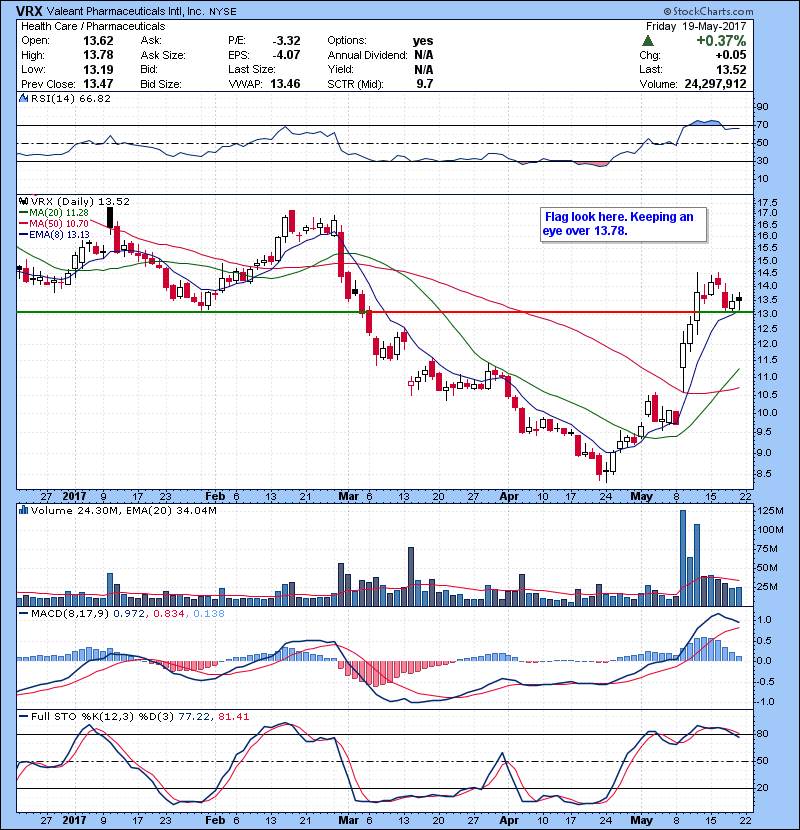Click the Feb label on the price chart axis
Viewport: 800px width, 830px height.
tap(215, 496)
